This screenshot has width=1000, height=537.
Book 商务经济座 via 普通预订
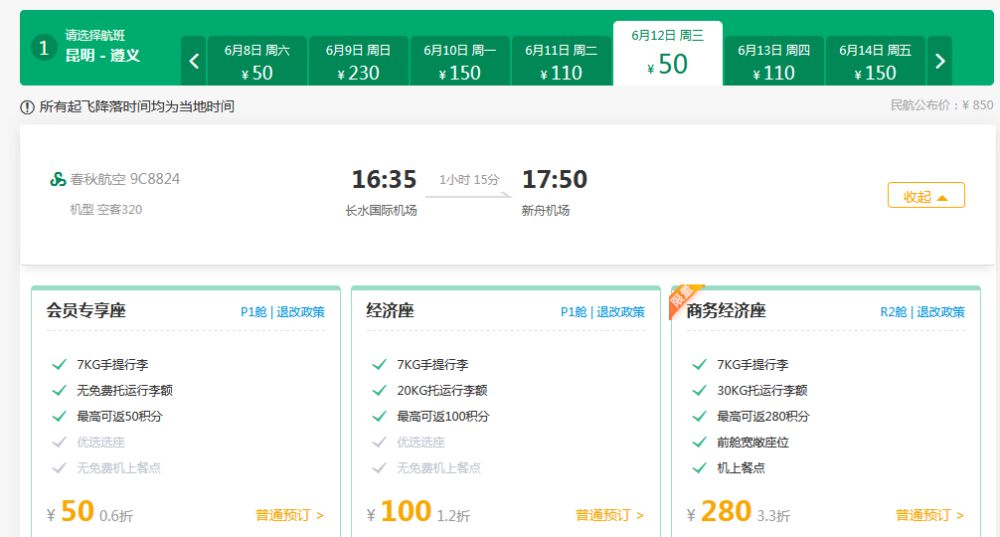click(x=930, y=515)
